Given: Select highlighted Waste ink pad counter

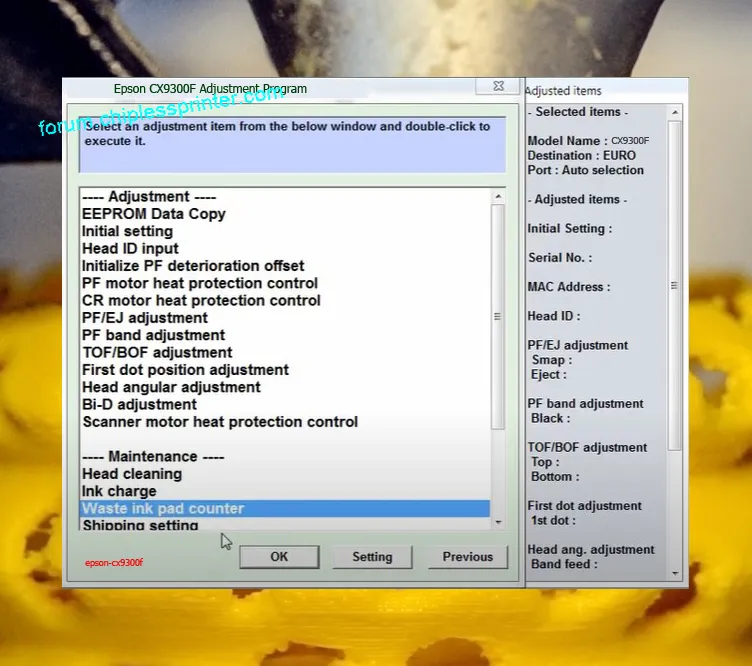Looking at the screenshot, I should (x=285, y=508).
